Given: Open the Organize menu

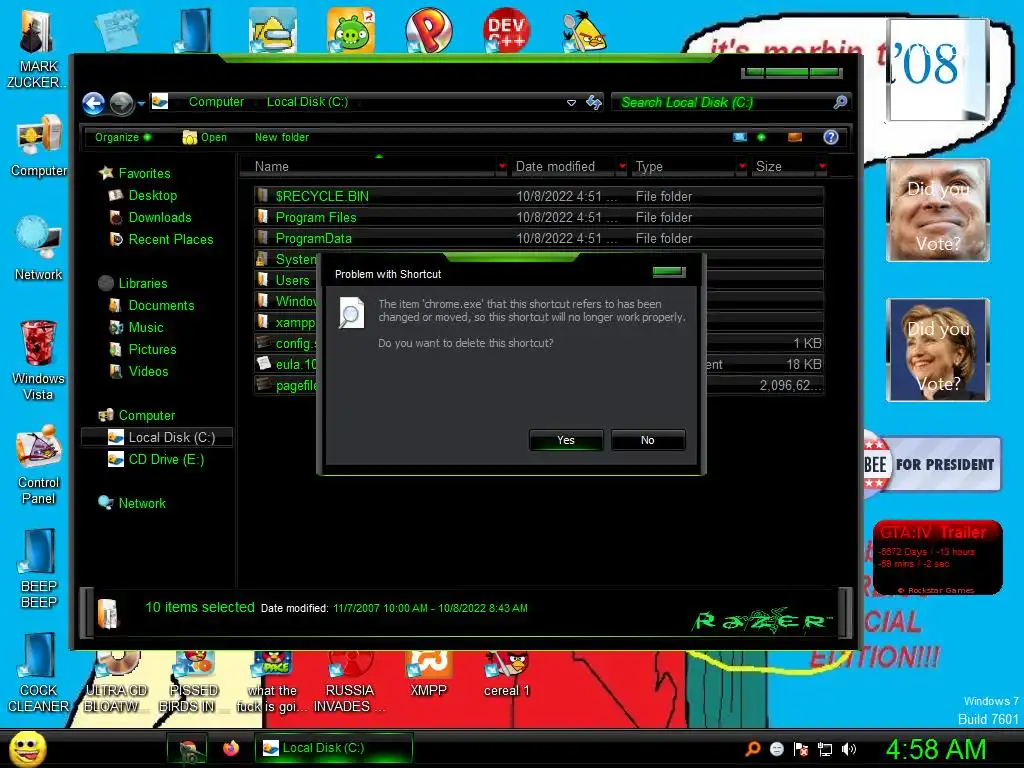Looking at the screenshot, I should [122, 137].
